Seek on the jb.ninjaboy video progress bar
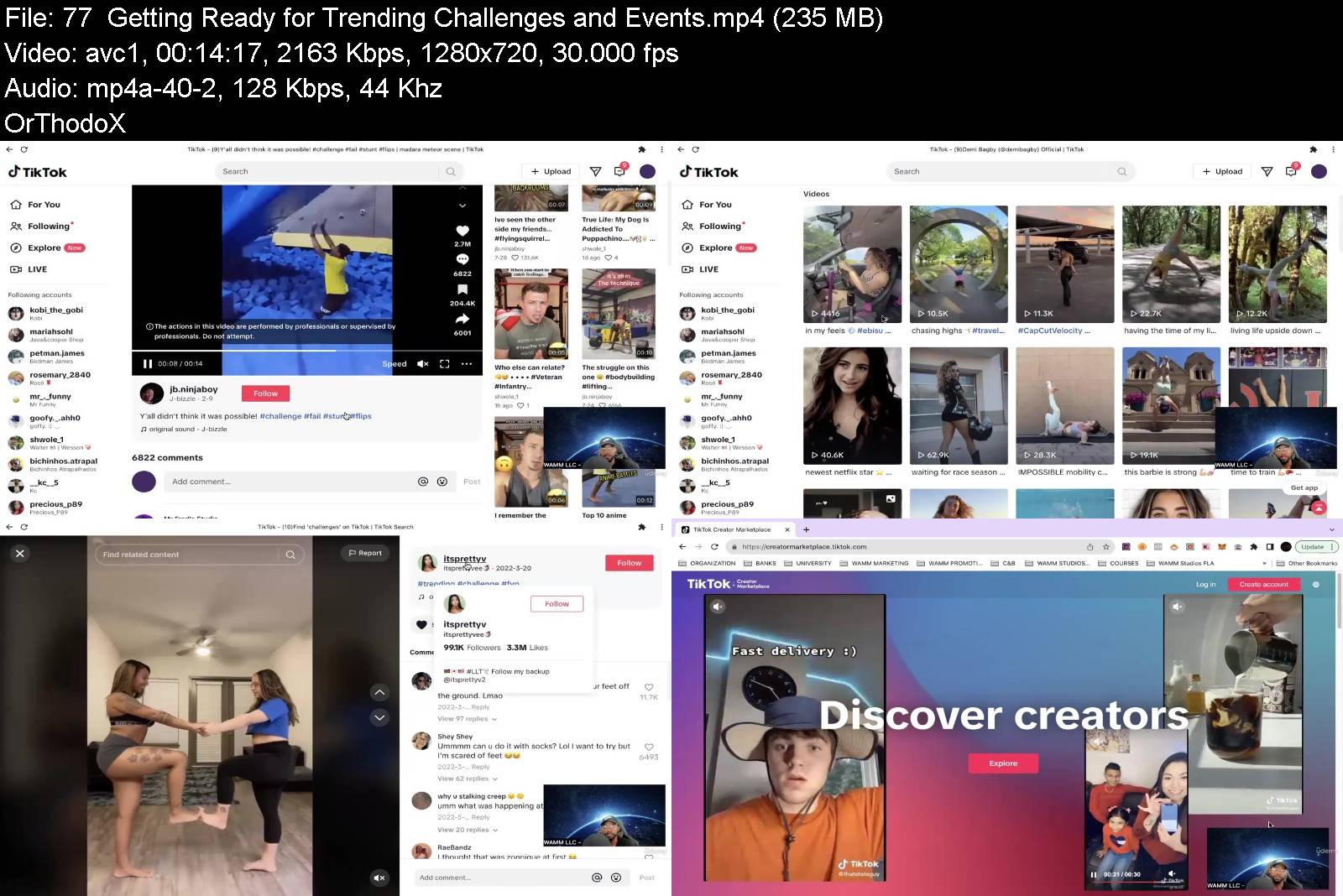The width and height of the screenshot is (1343, 896). point(307,351)
